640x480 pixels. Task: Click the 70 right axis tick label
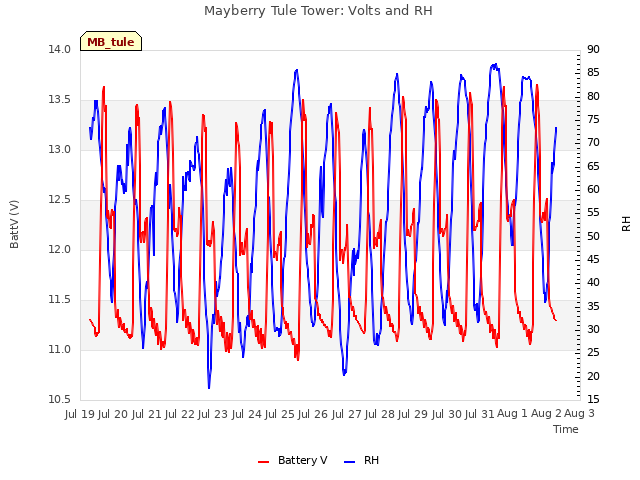(x=593, y=143)
